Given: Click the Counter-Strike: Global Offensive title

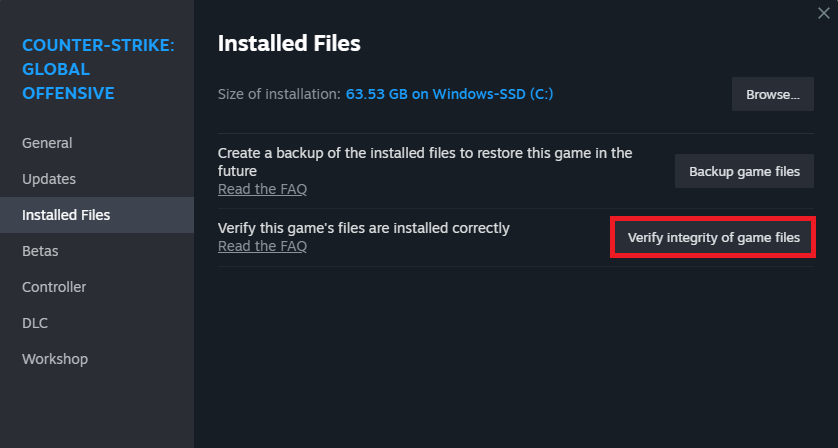Looking at the screenshot, I should point(98,69).
